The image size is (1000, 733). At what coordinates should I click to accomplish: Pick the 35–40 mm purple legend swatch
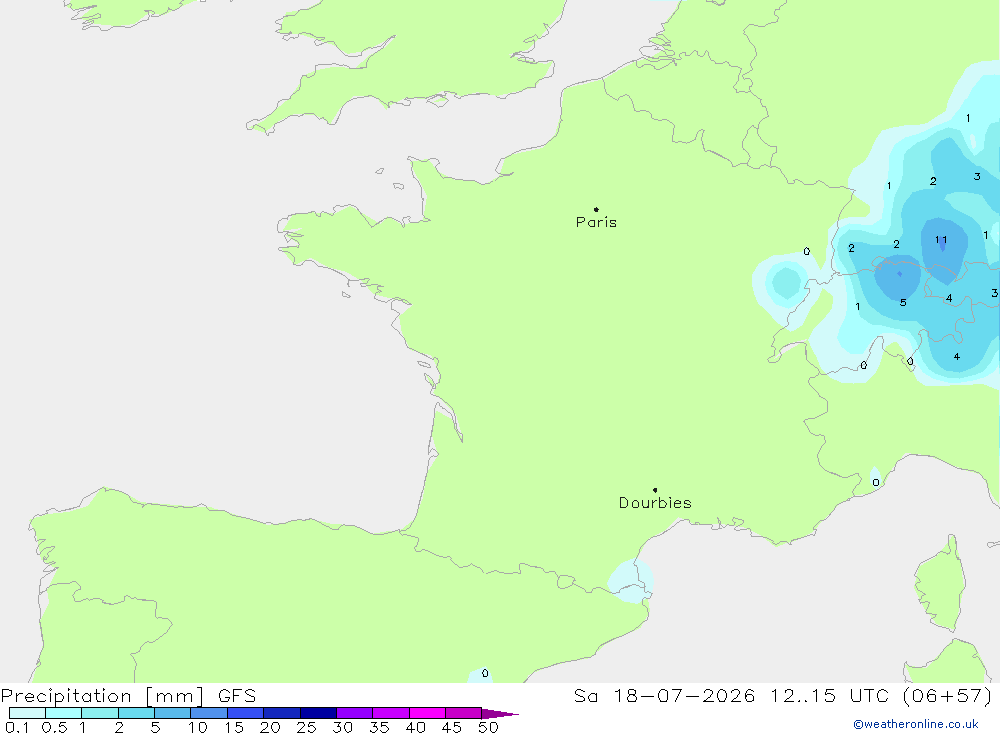pyautogui.click(x=391, y=713)
